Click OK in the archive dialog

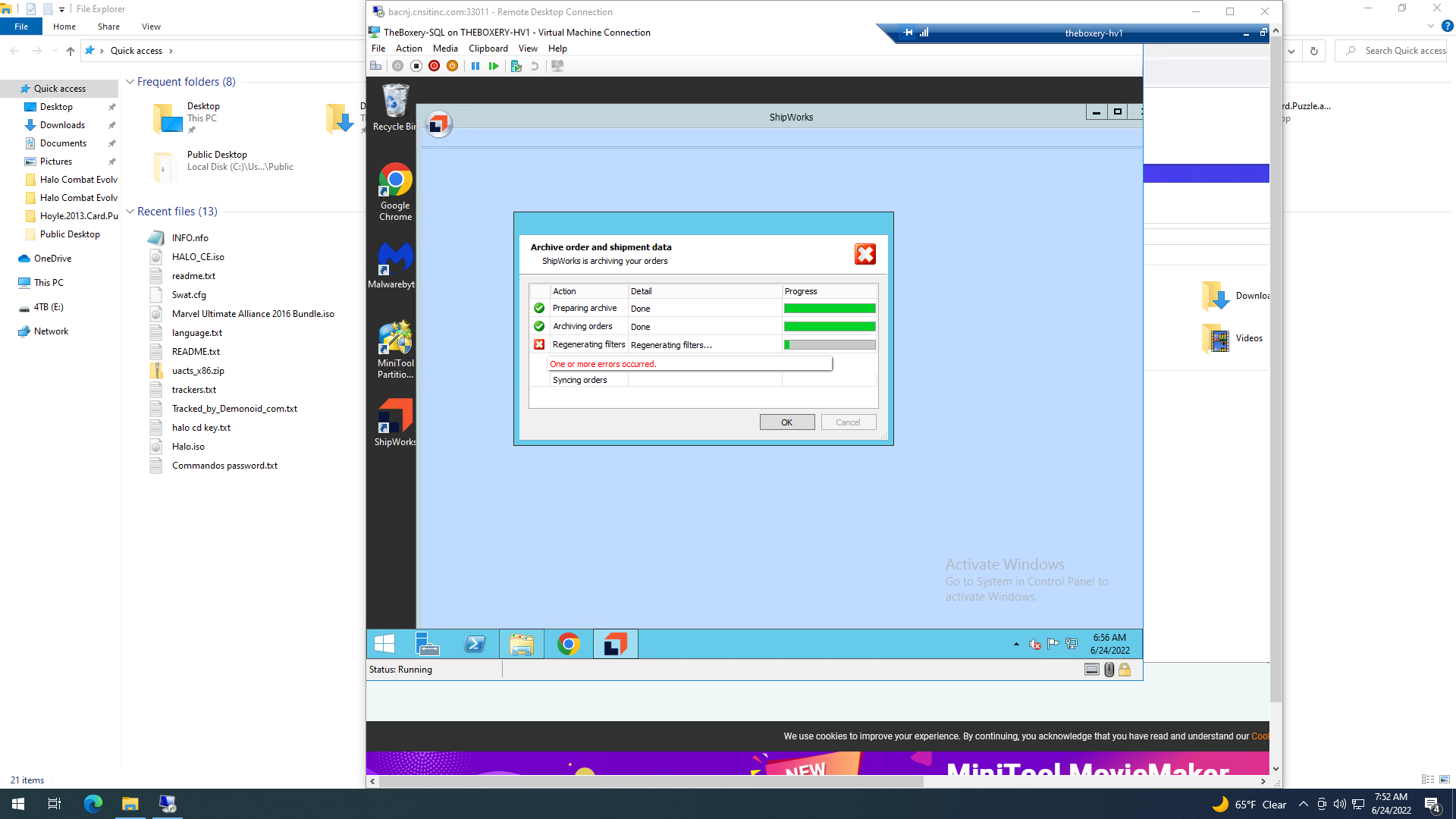pos(787,422)
